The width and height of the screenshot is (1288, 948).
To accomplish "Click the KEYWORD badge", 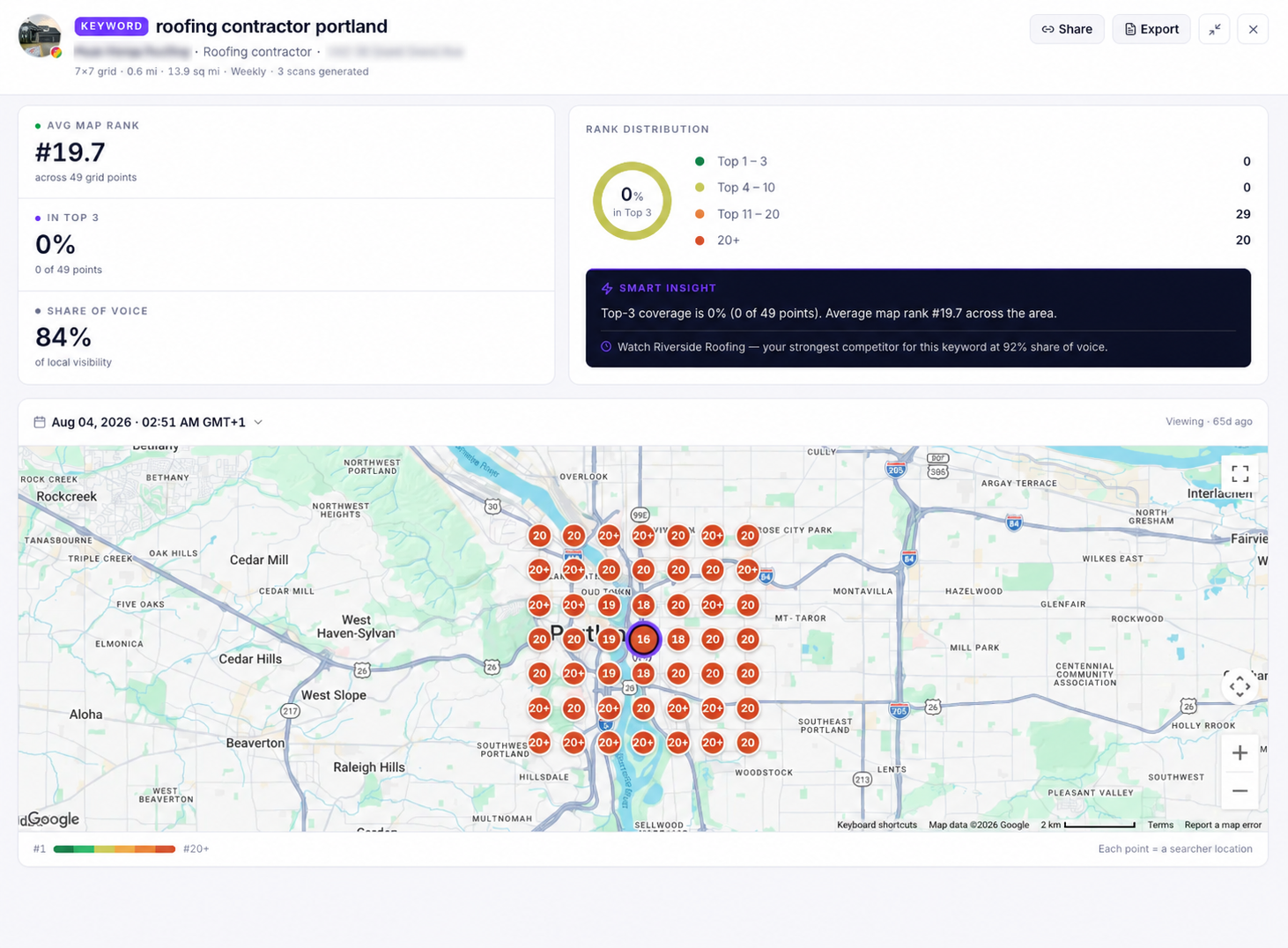I will click(111, 26).
